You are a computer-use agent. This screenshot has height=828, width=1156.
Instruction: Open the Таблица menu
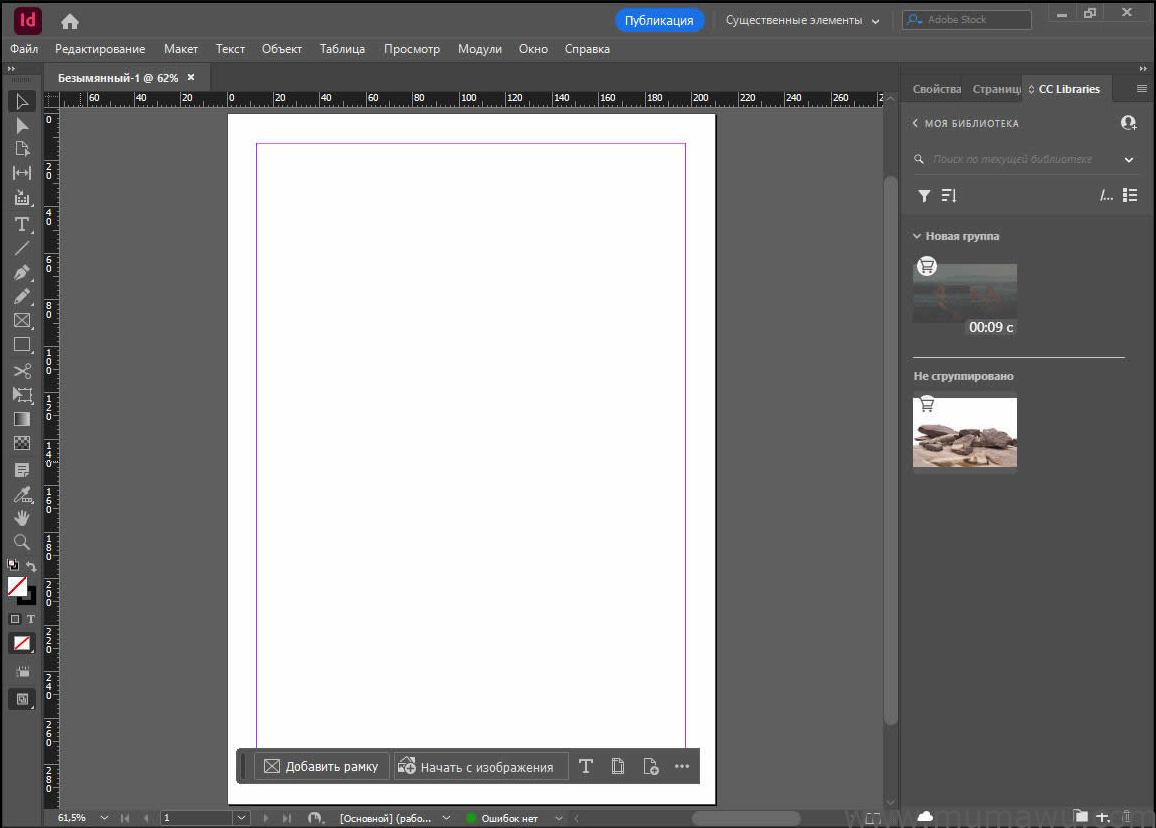(x=342, y=48)
